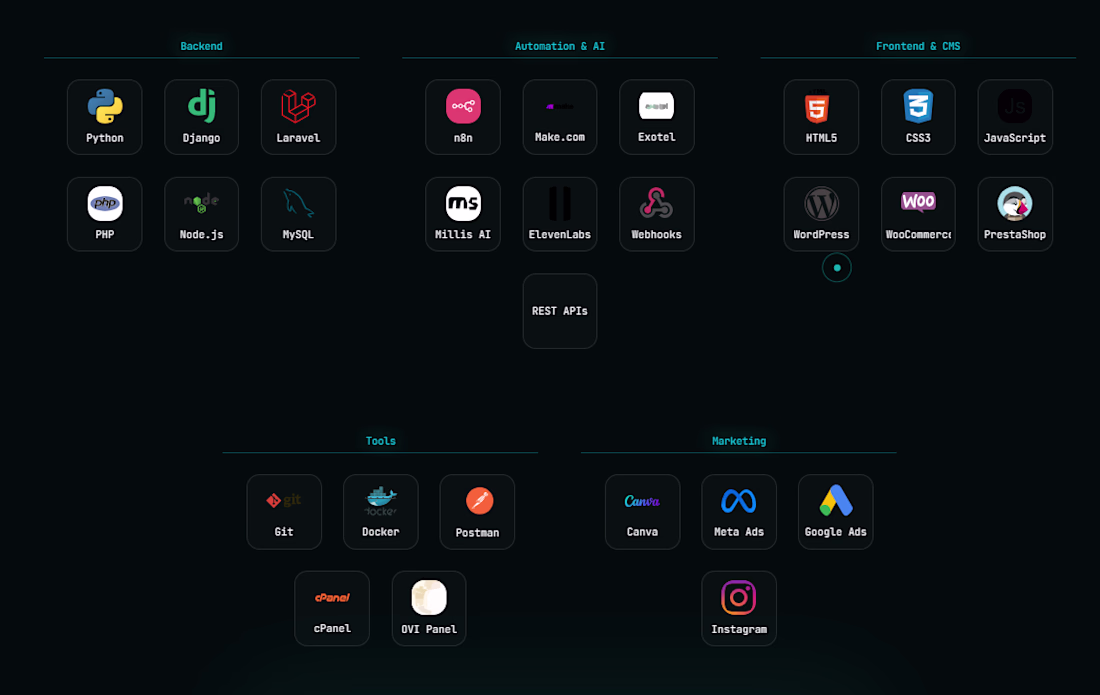Image resolution: width=1100 pixels, height=695 pixels.
Task: Open the Docker whale card
Action: [381, 512]
